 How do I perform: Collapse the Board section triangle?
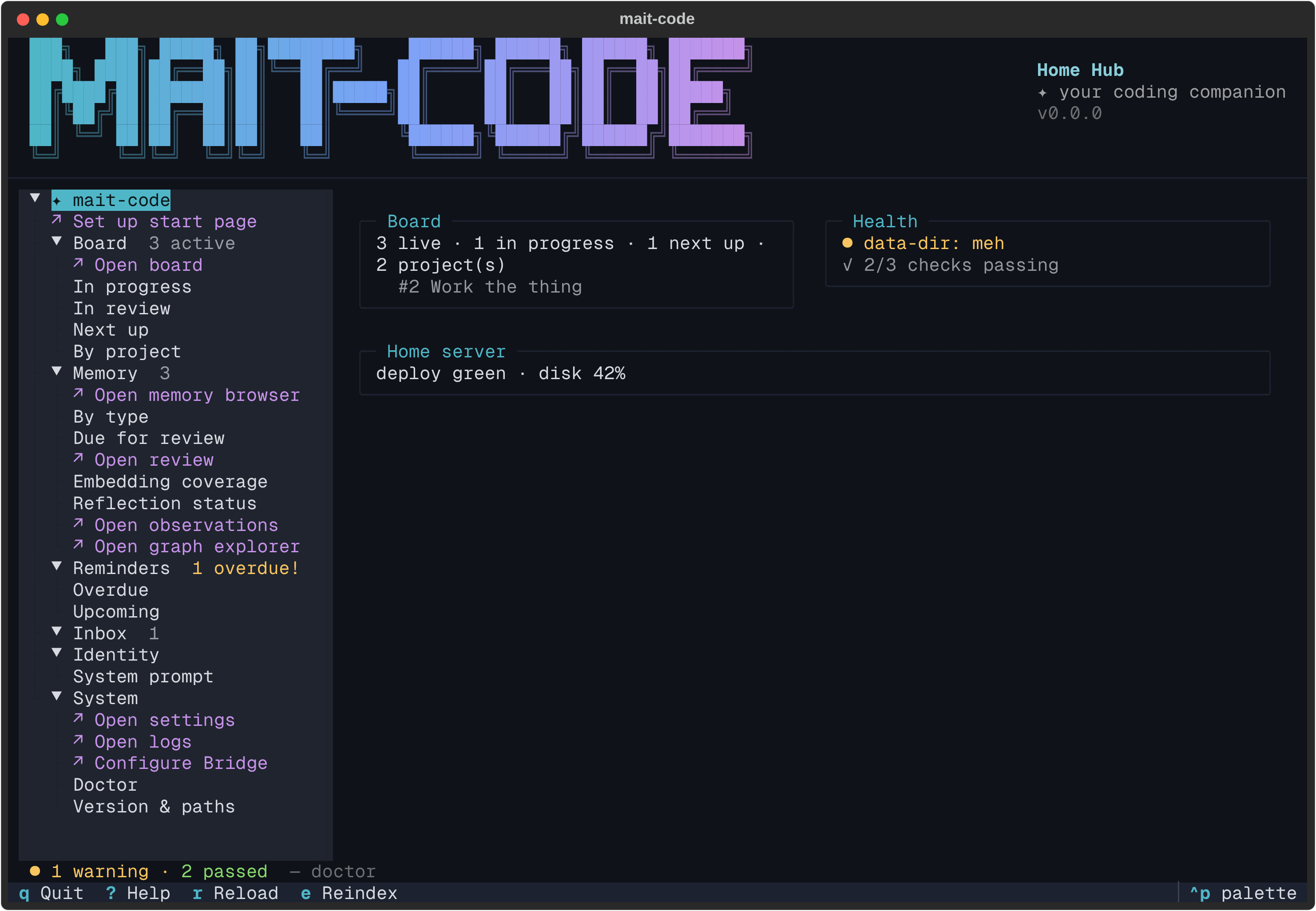(56, 242)
